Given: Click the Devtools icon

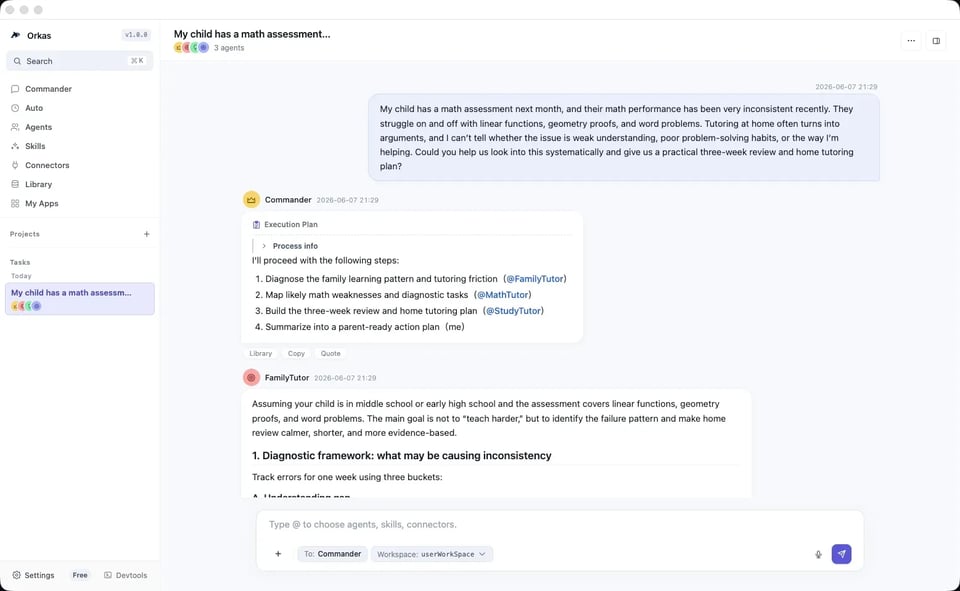Looking at the screenshot, I should click(x=108, y=575).
